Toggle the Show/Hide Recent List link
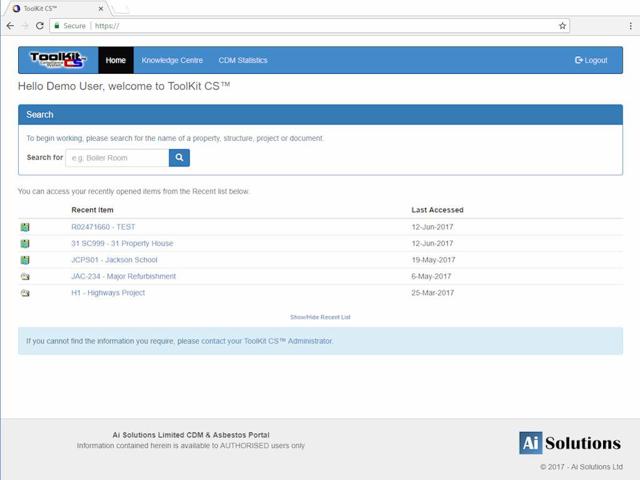 [x=320, y=317]
